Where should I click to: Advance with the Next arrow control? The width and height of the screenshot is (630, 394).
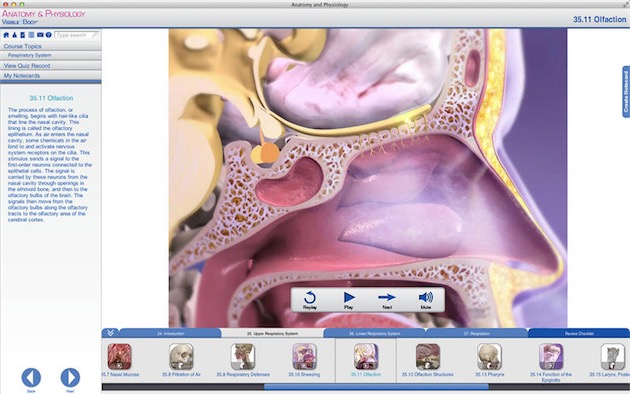point(387,300)
